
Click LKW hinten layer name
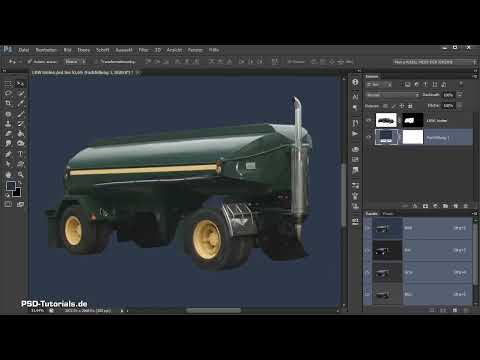pyautogui.click(x=437, y=121)
